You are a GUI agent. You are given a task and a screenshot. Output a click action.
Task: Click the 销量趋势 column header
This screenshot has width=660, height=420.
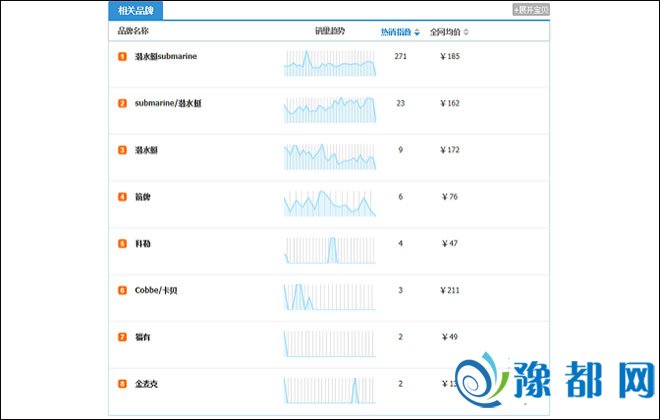point(329,32)
